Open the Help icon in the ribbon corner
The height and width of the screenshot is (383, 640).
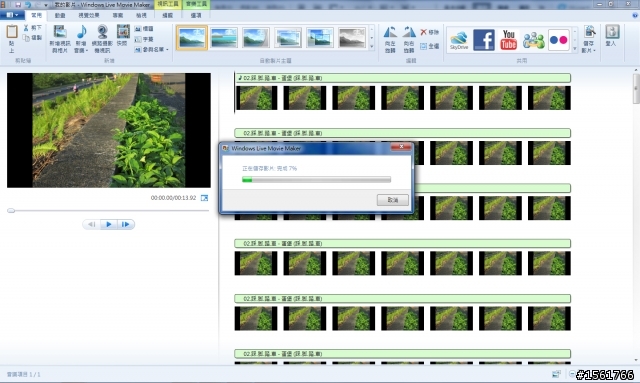pos(635,16)
